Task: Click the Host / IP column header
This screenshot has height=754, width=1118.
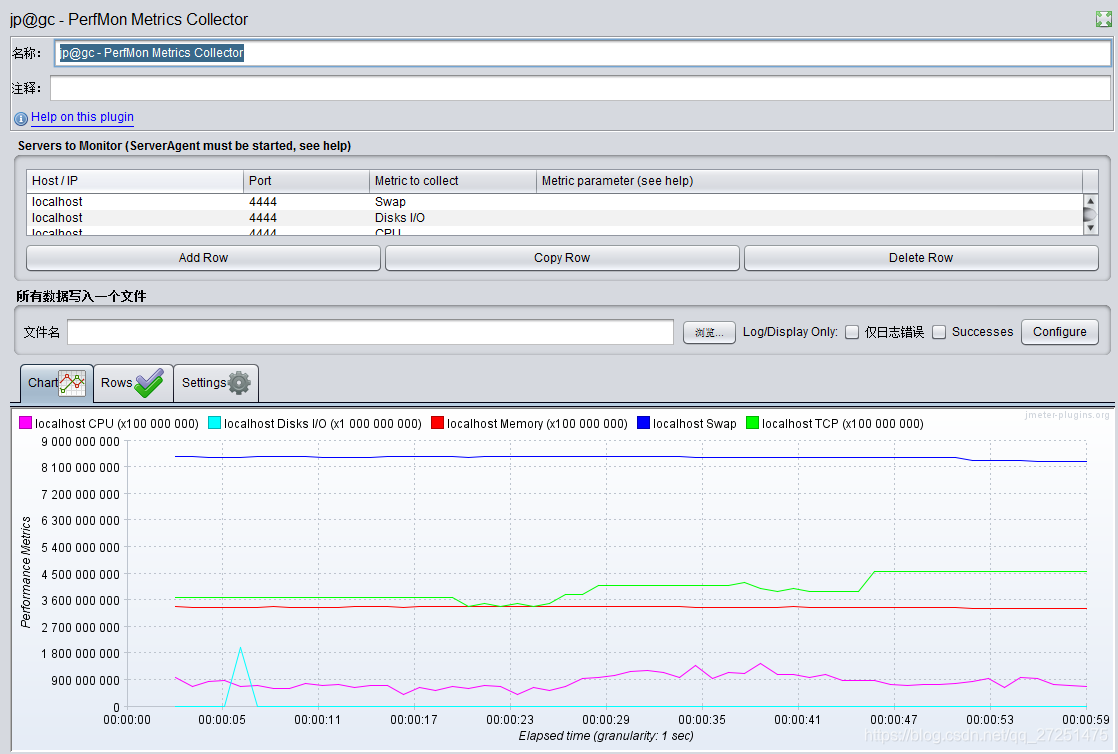Action: coord(135,181)
